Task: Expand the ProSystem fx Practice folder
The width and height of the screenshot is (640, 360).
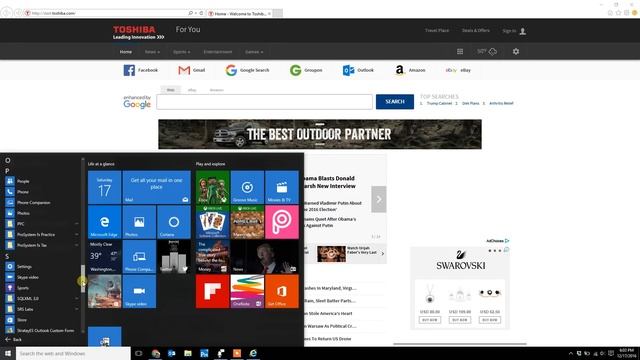Action: [x=41, y=234]
